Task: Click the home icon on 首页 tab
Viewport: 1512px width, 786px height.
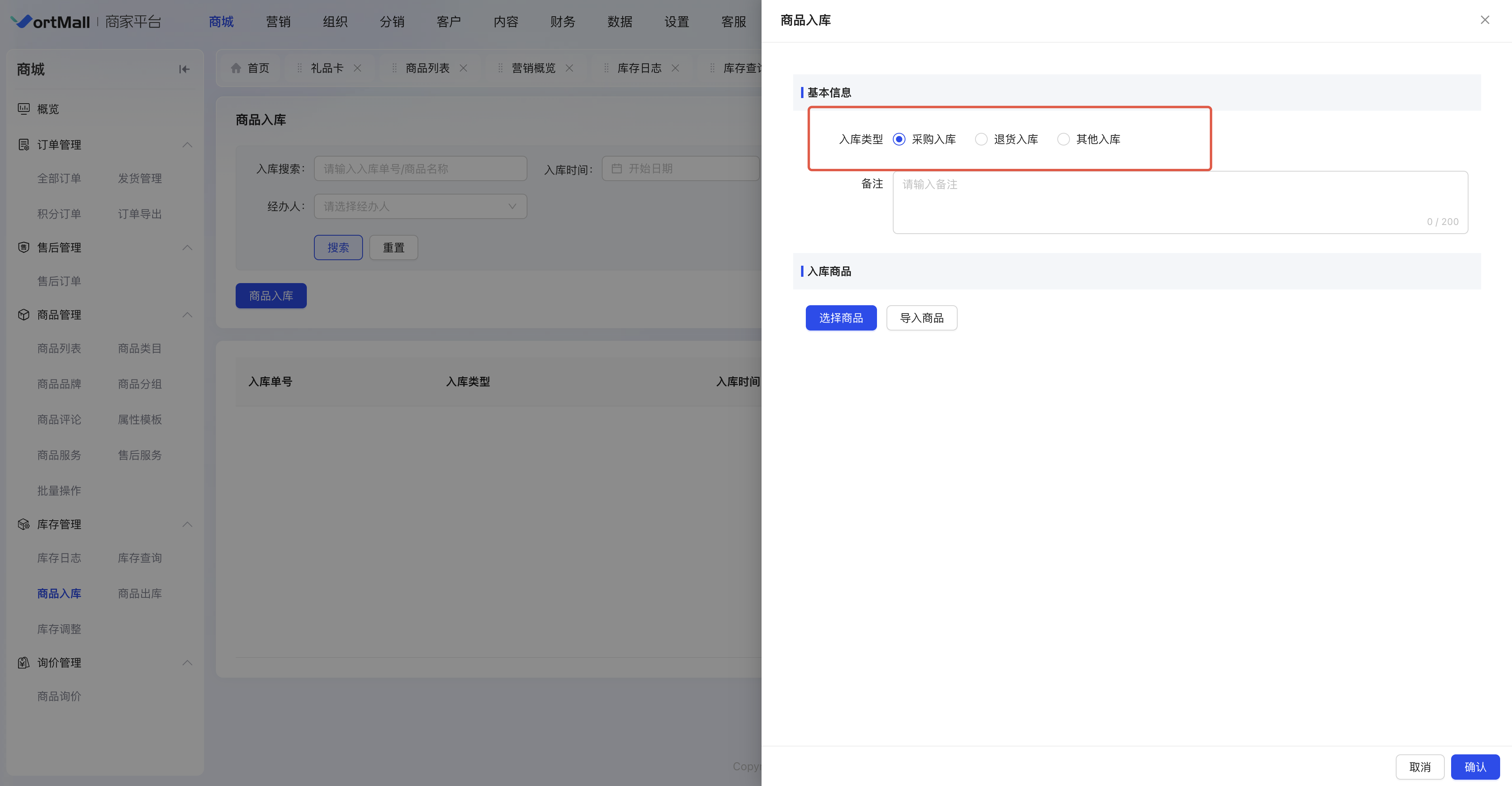Action: click(x=236, y=68)
